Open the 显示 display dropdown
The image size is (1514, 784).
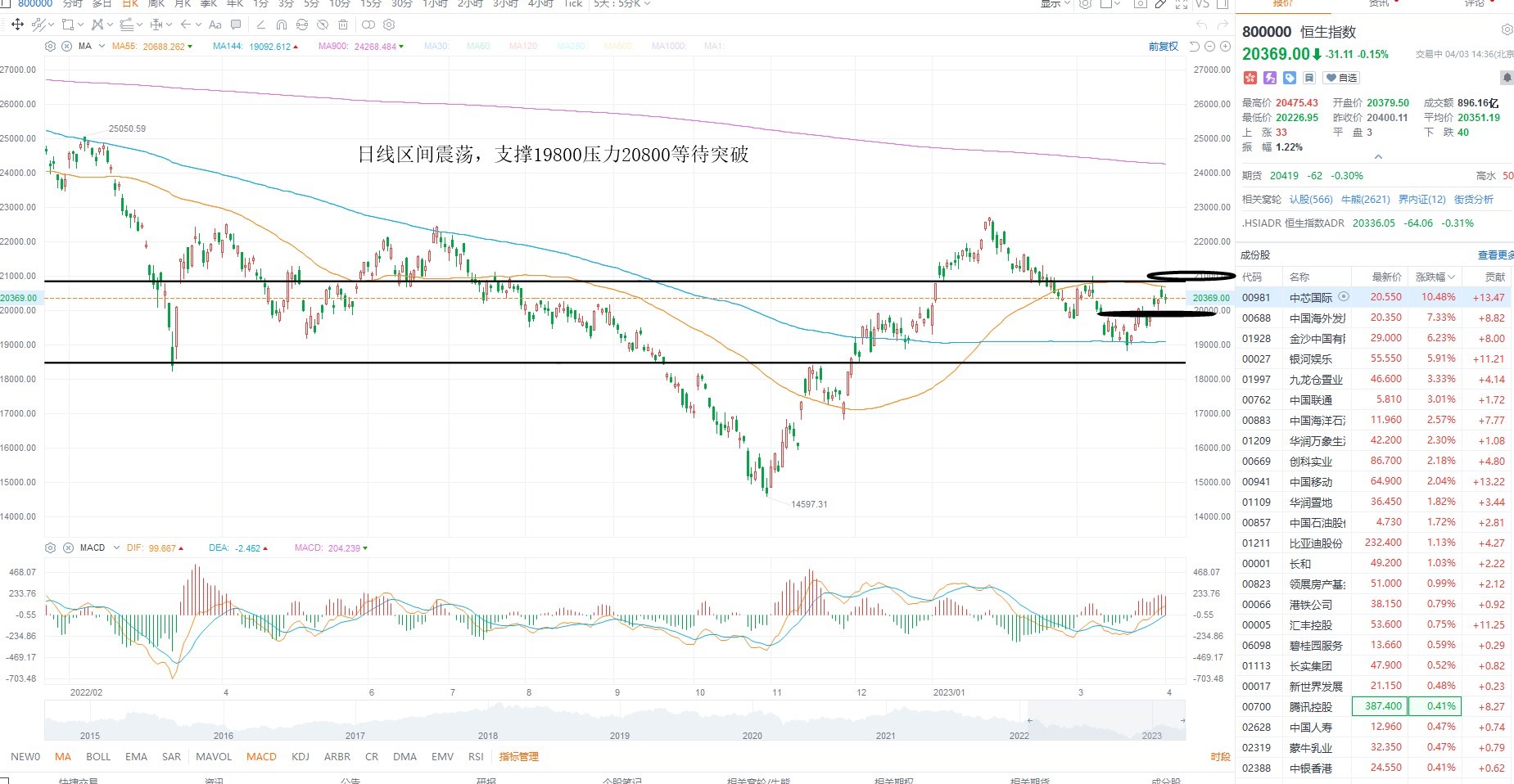tap(1055, 4)
